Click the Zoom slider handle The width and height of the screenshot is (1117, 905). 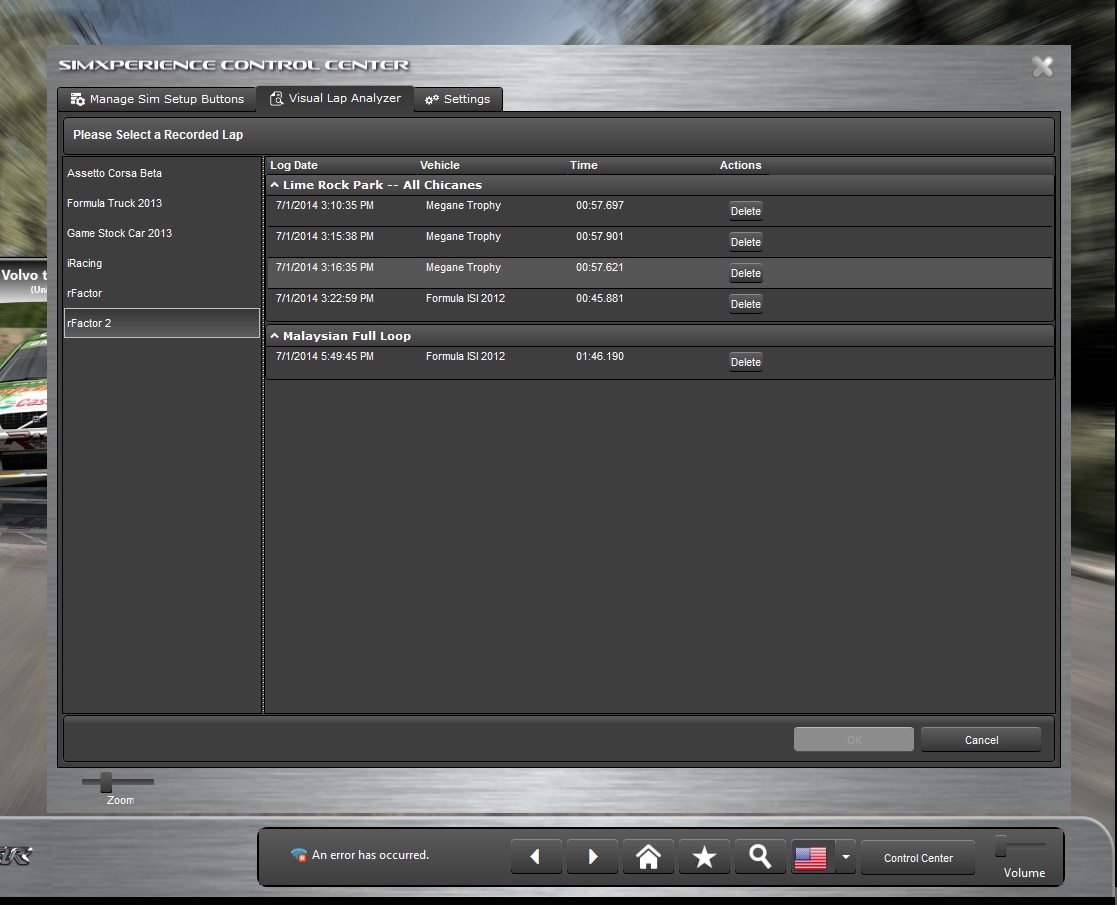click(x=106, y=782)
